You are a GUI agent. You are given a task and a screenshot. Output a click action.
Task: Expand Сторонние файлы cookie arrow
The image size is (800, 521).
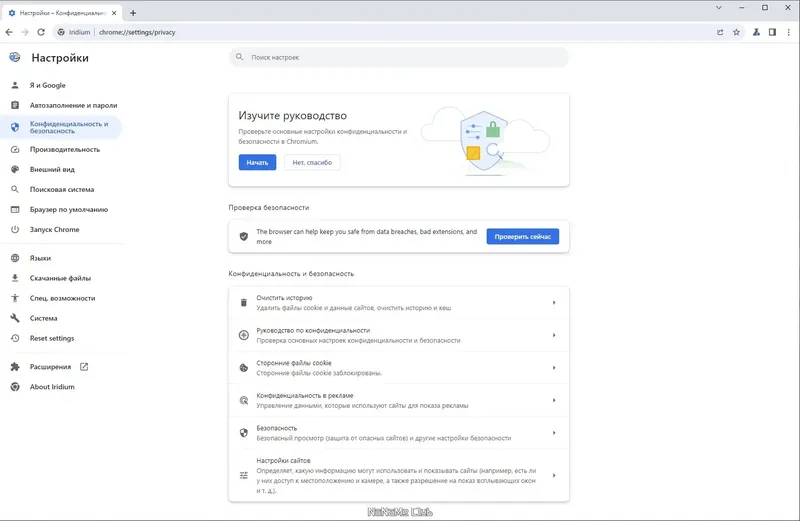click(554, 368)
